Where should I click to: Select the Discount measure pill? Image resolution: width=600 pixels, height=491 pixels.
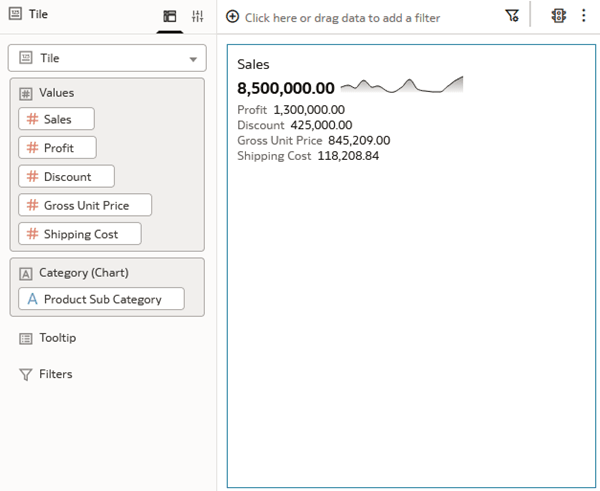(x=66, y=176)
